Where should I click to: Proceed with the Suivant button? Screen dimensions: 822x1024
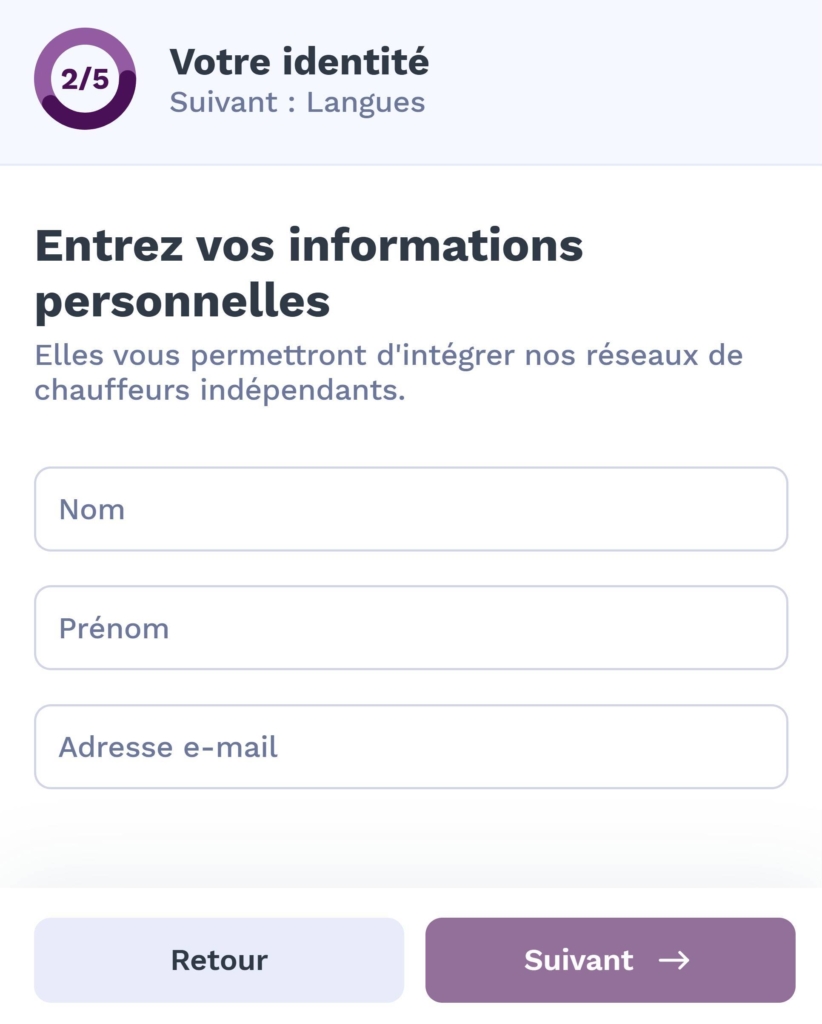[x=610, y=960]
